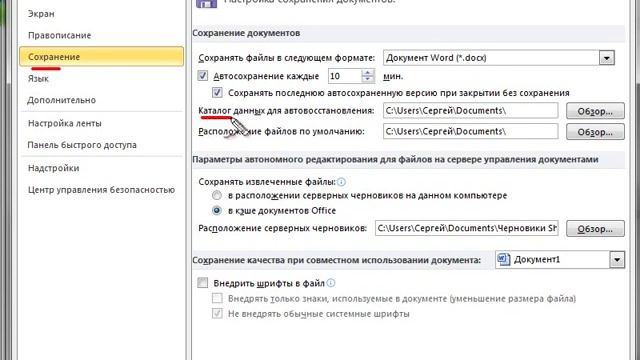
Task: Increase autosave interval with up spinner arrow
Action: pos(367,72)
